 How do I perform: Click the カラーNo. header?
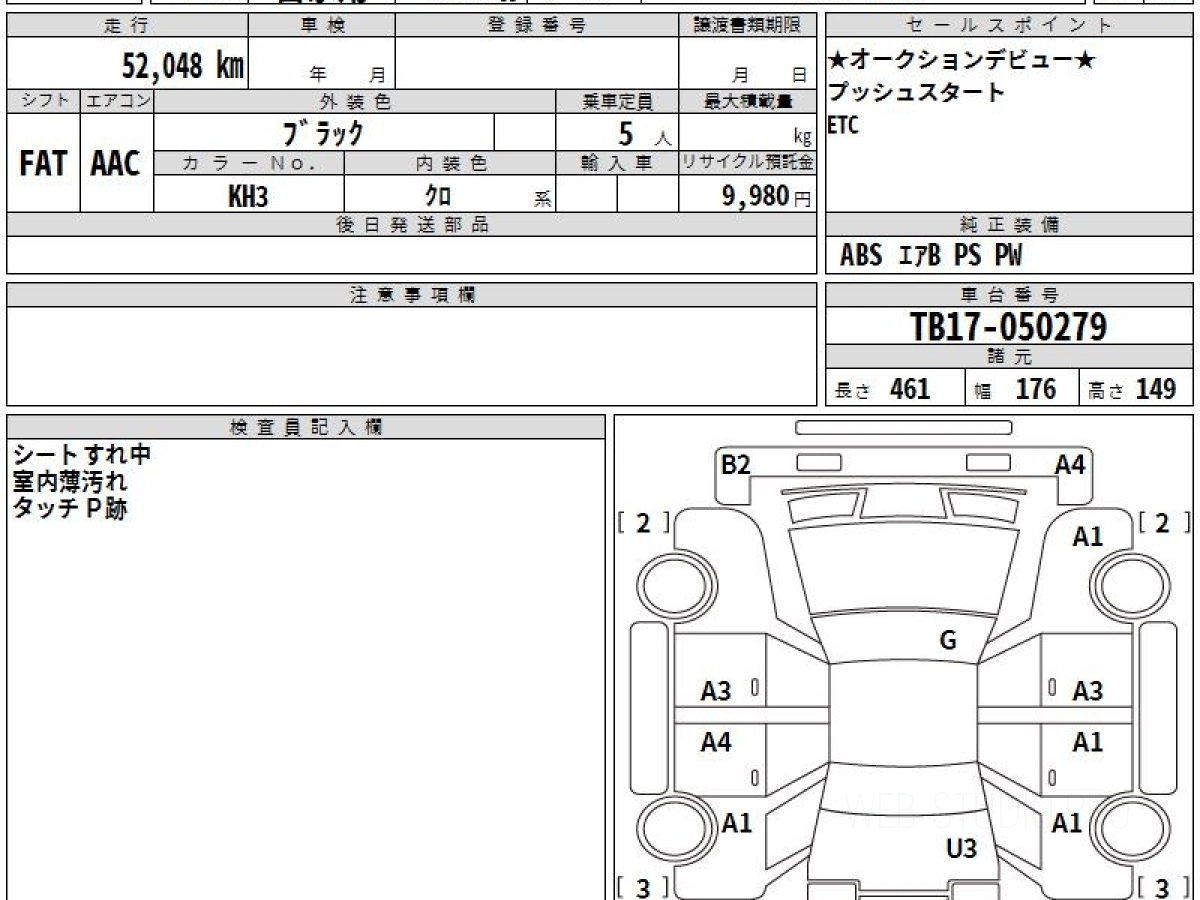coord(249,164)
